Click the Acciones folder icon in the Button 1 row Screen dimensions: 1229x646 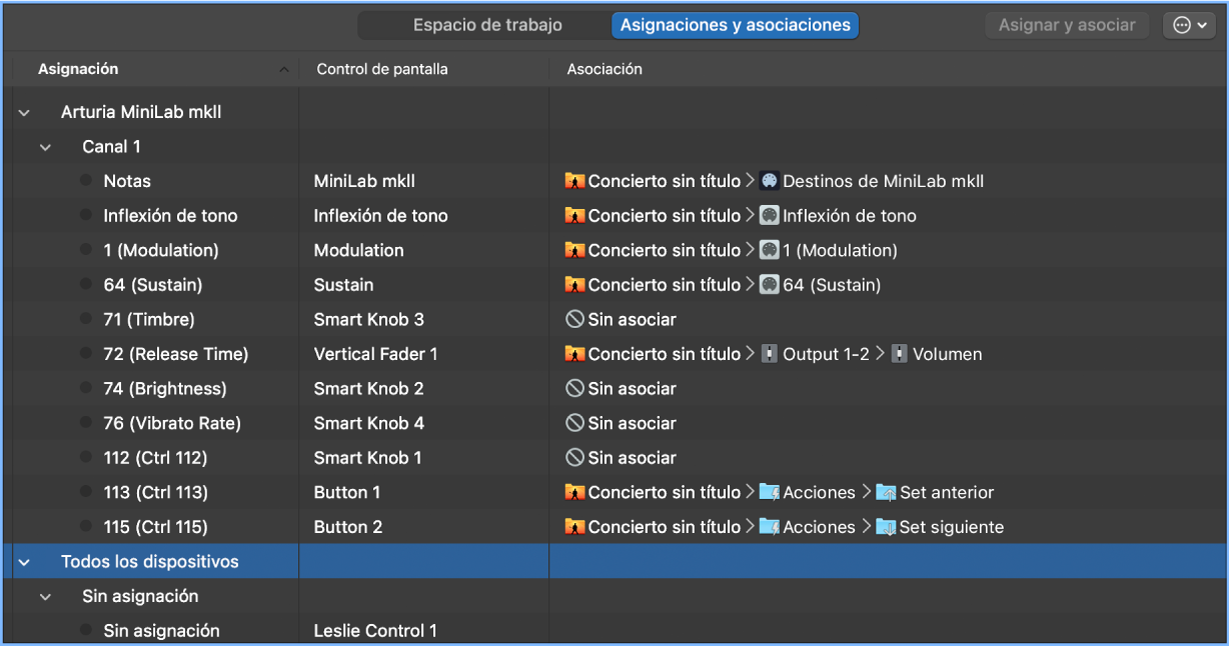point(769,492)
